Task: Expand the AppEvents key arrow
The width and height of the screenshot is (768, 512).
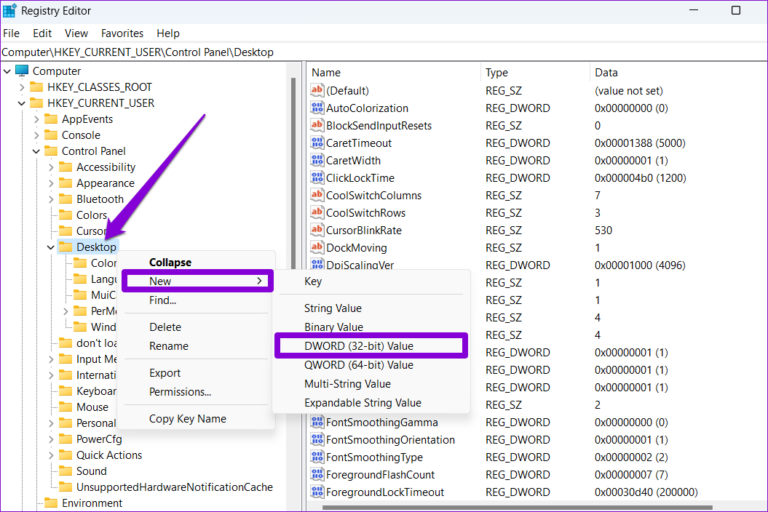Action: (x=37, y=119)
